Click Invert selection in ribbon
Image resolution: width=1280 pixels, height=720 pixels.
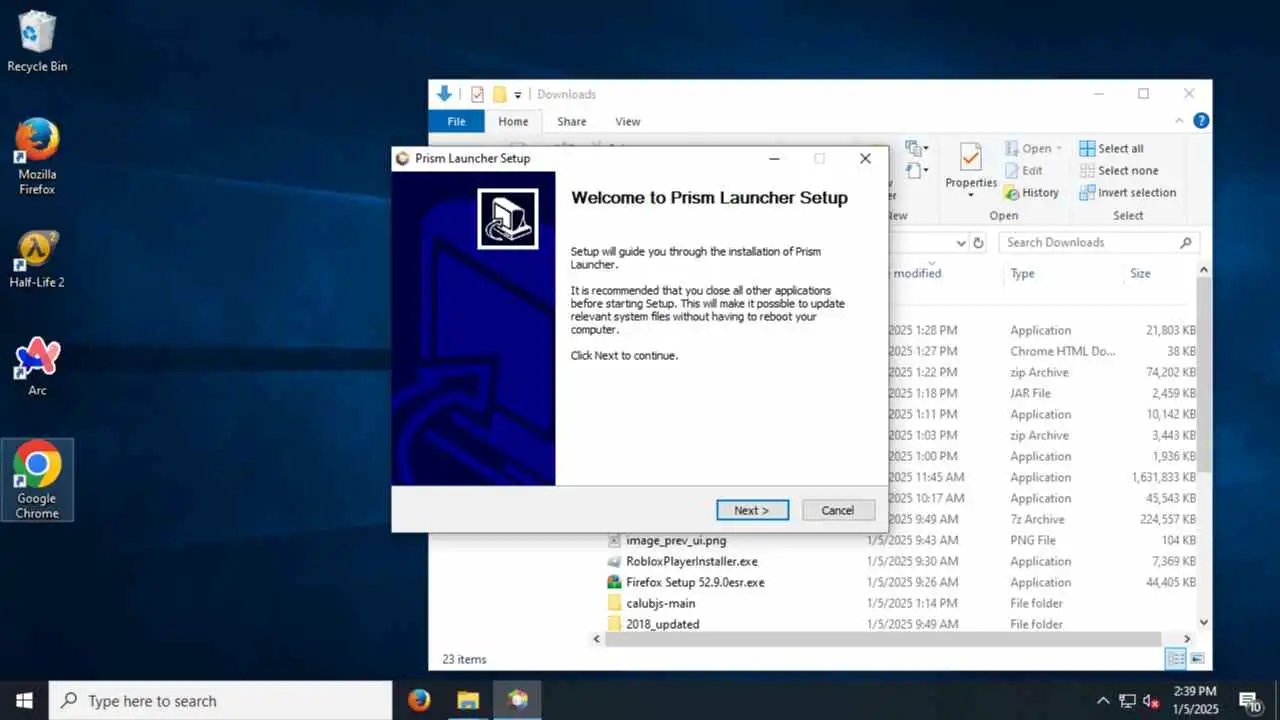(1128, 192)
